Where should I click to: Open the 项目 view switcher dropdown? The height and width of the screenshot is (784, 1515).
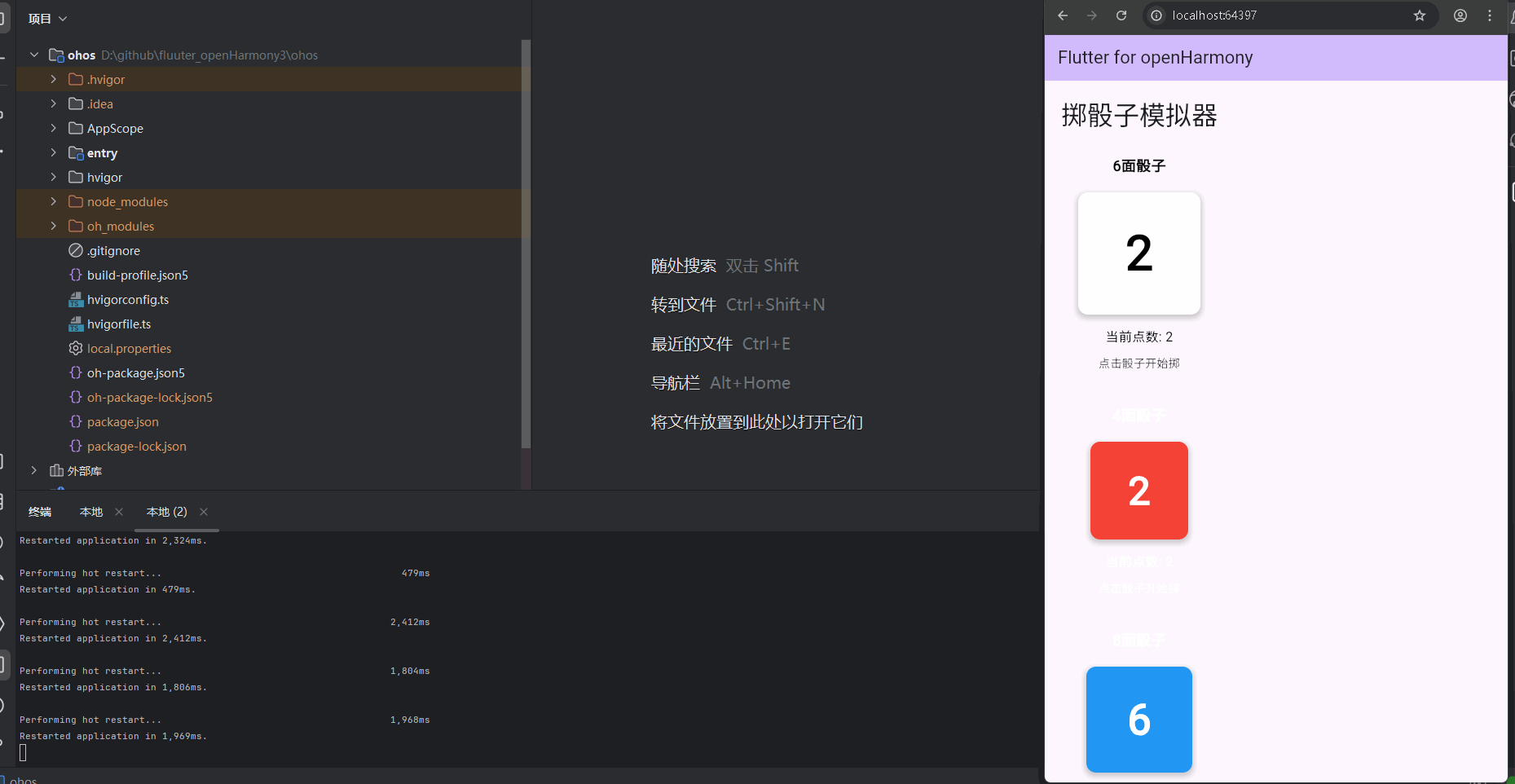point(47,17)
